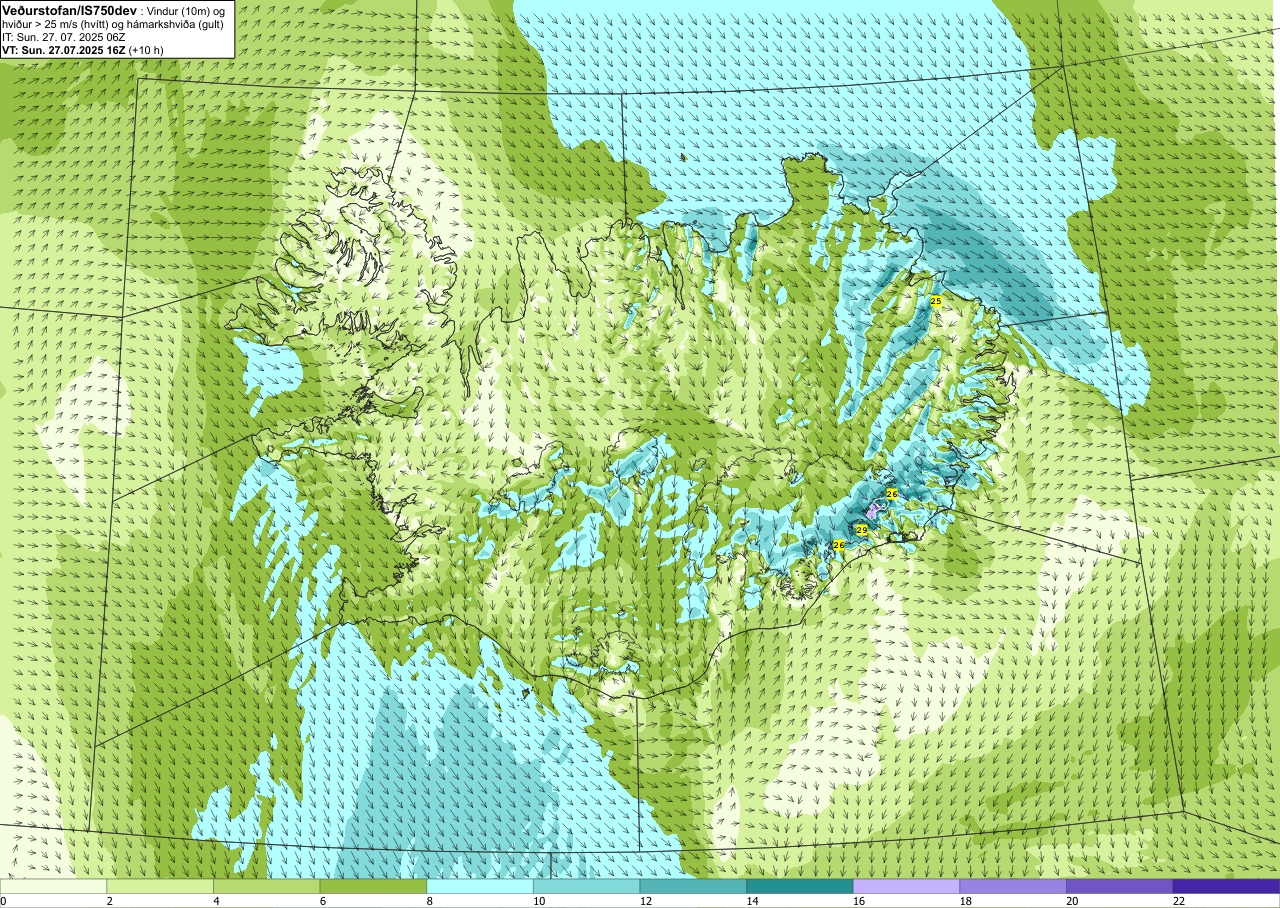
Task: Select the 18–20 m/s light purple swatch
Action: click(1013, 886)
